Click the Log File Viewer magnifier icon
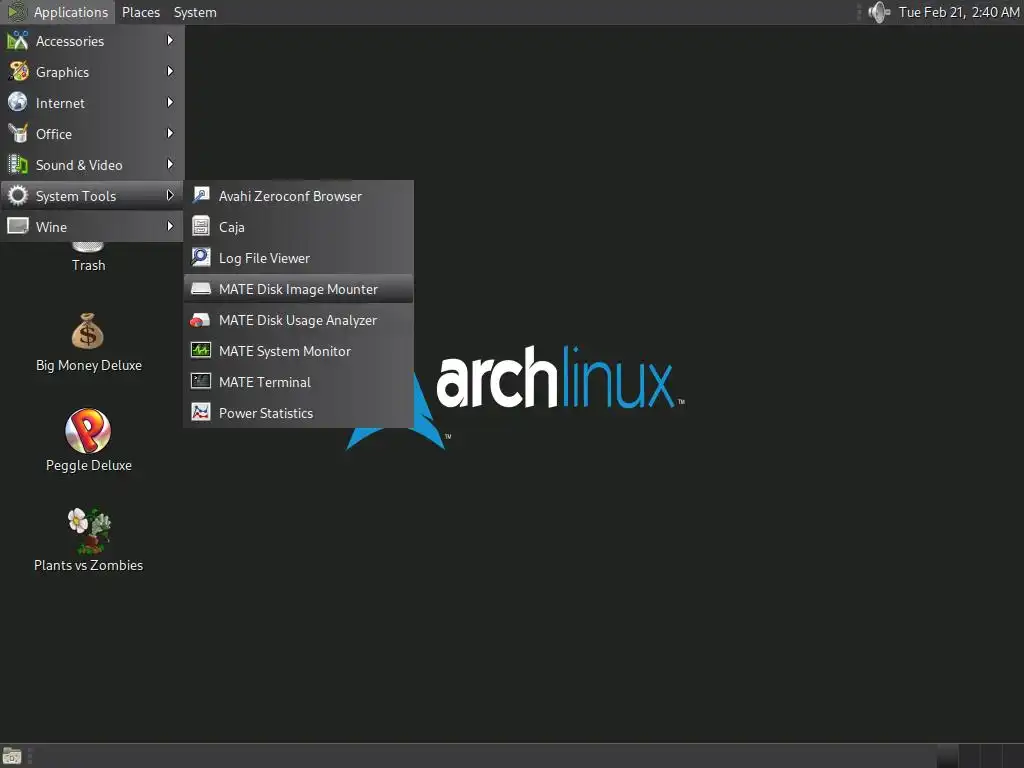 [x=200, y=257]
